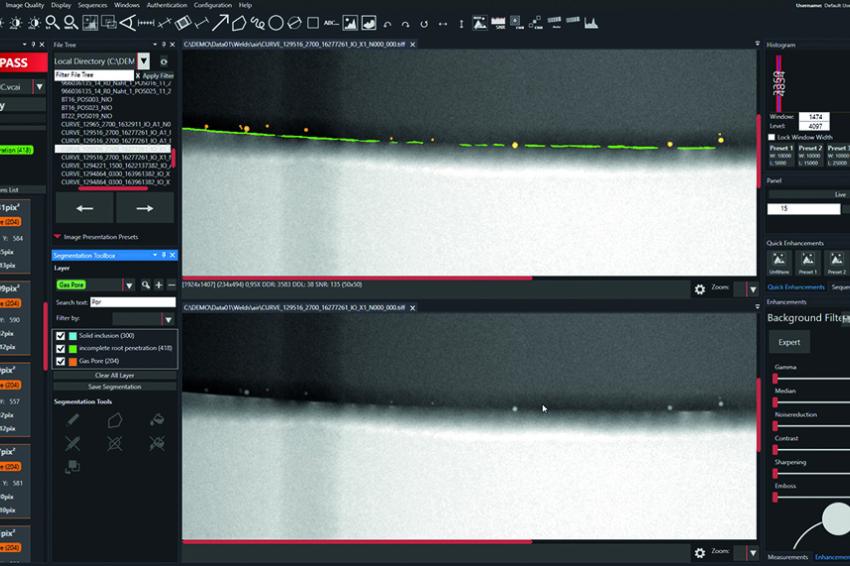
Task: Select the angle measurement tool
Action: tap(127, 23)
